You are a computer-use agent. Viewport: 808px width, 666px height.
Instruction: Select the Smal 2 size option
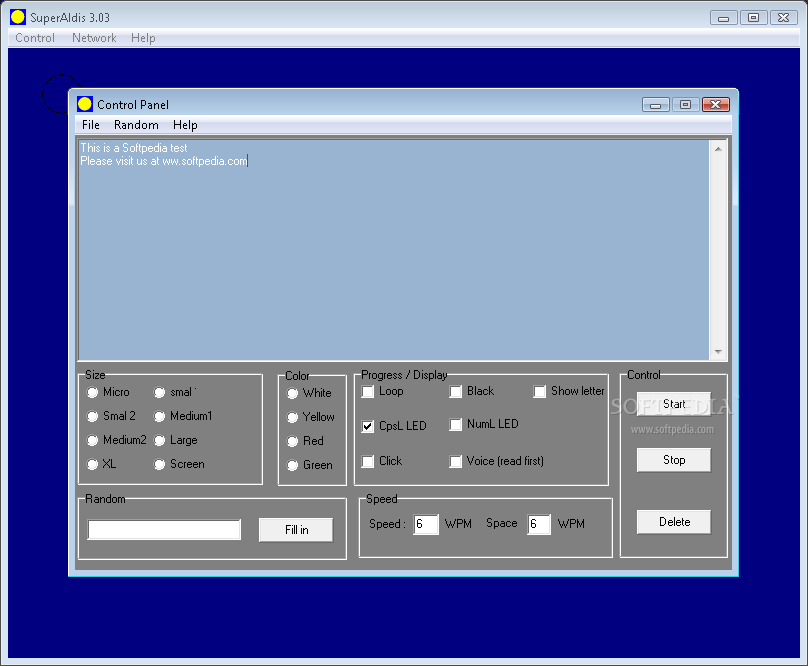point(92,416)
